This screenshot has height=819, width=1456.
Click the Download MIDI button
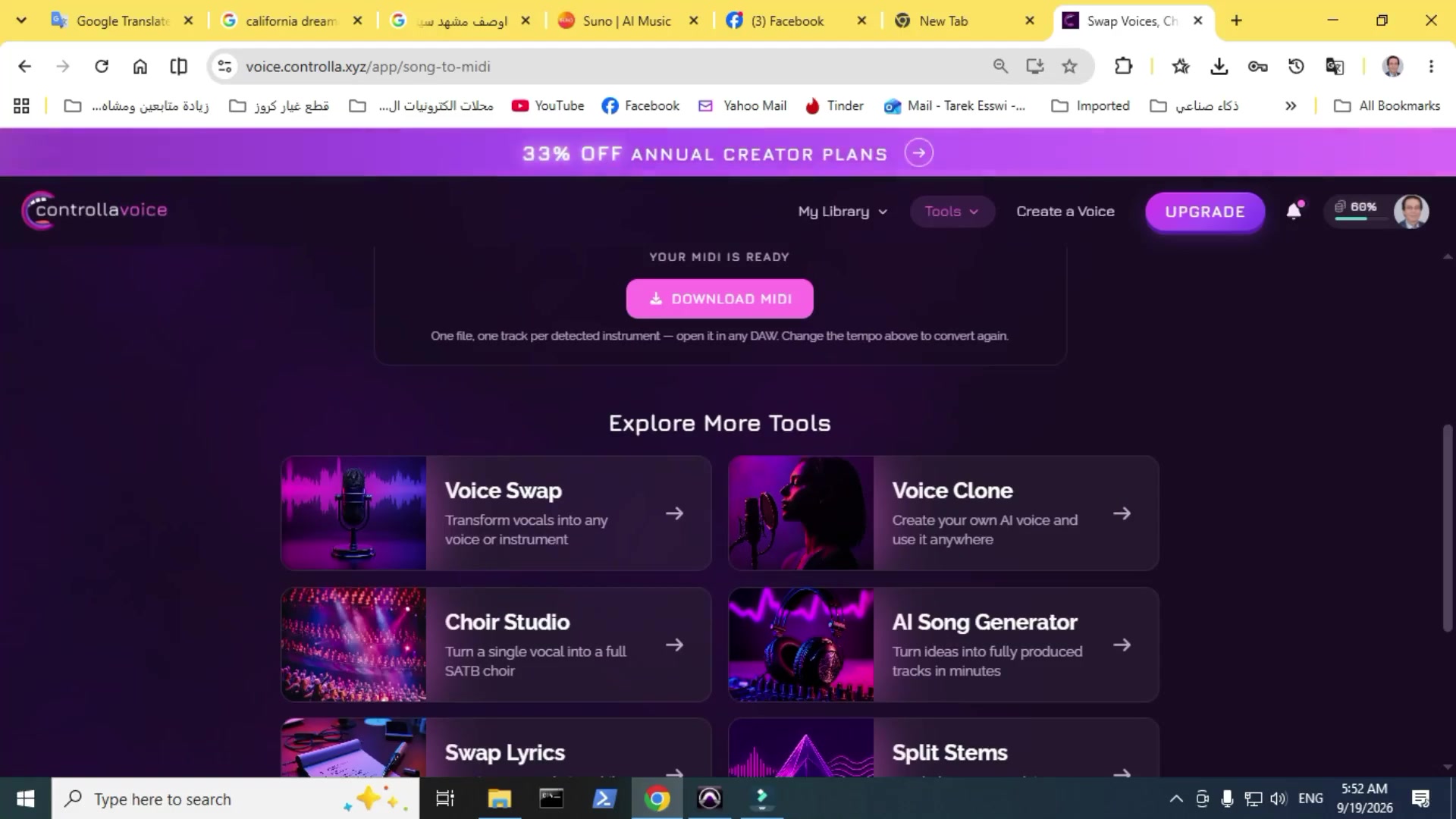pyautogui.click(x=720, y=299)
